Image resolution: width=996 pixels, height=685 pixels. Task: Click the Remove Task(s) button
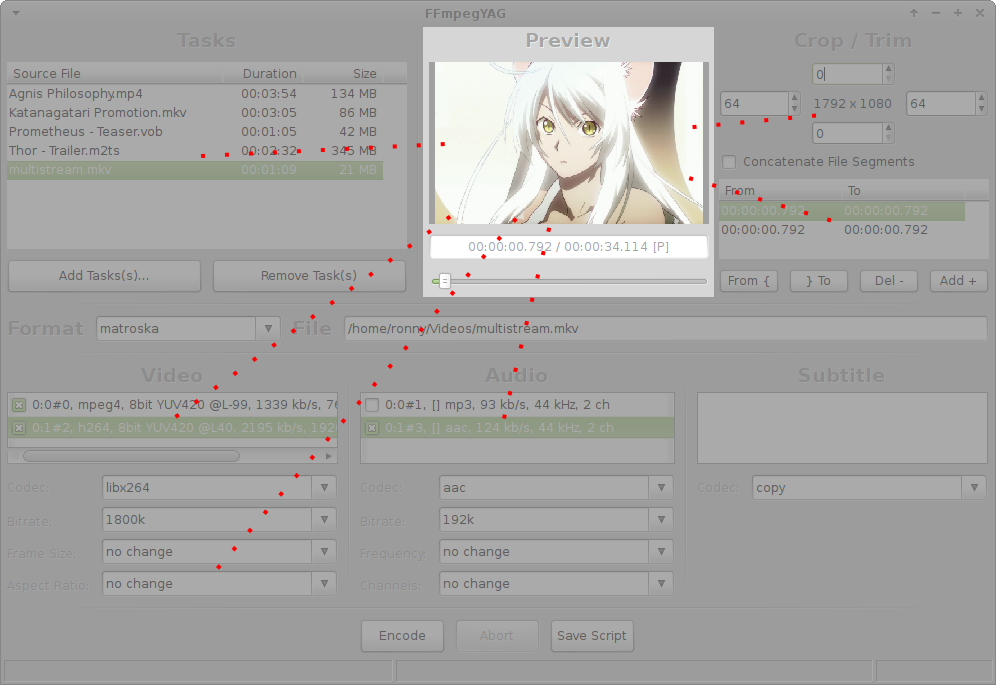point(309,276)
